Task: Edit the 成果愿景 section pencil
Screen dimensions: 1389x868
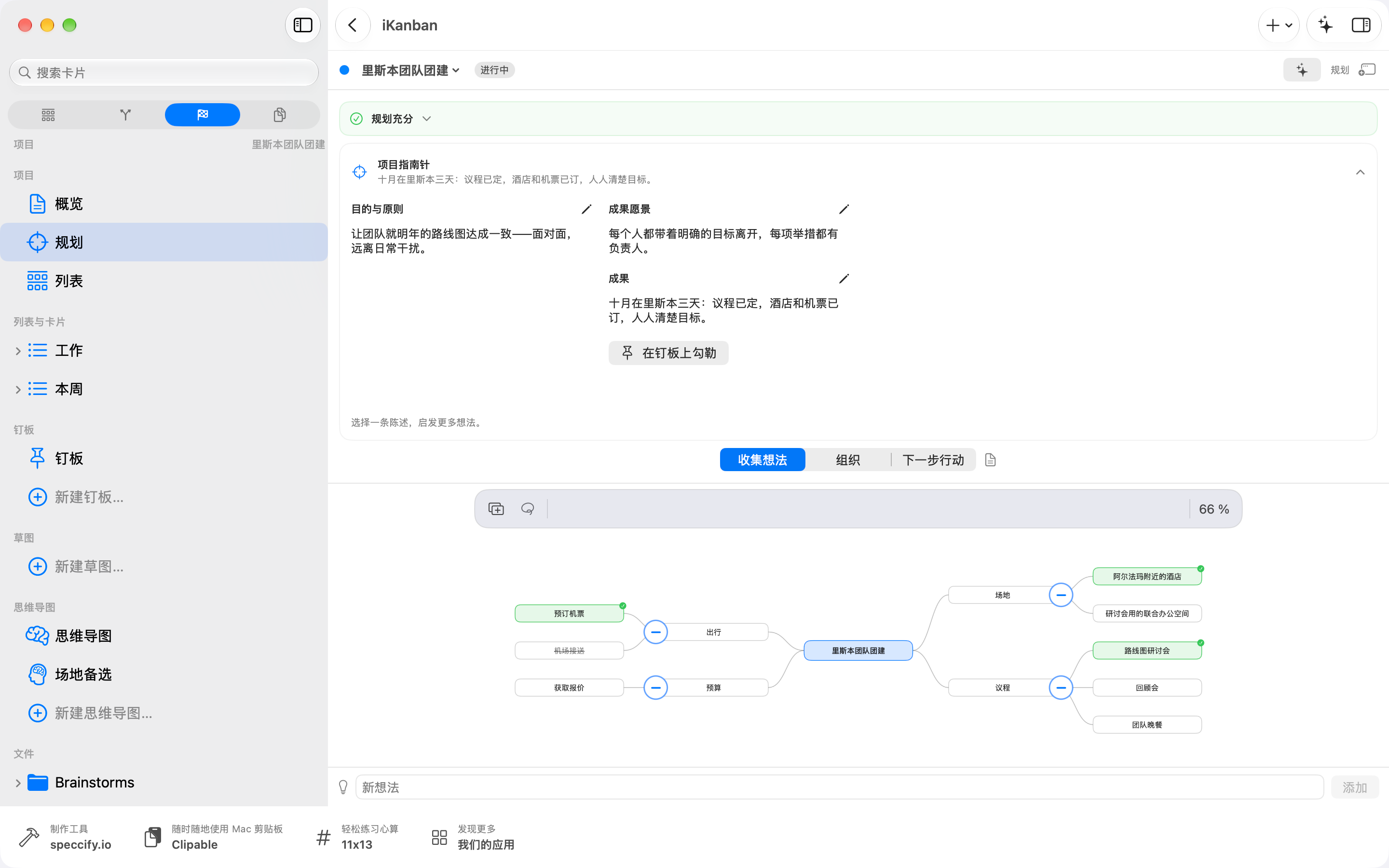Action: 843,210
